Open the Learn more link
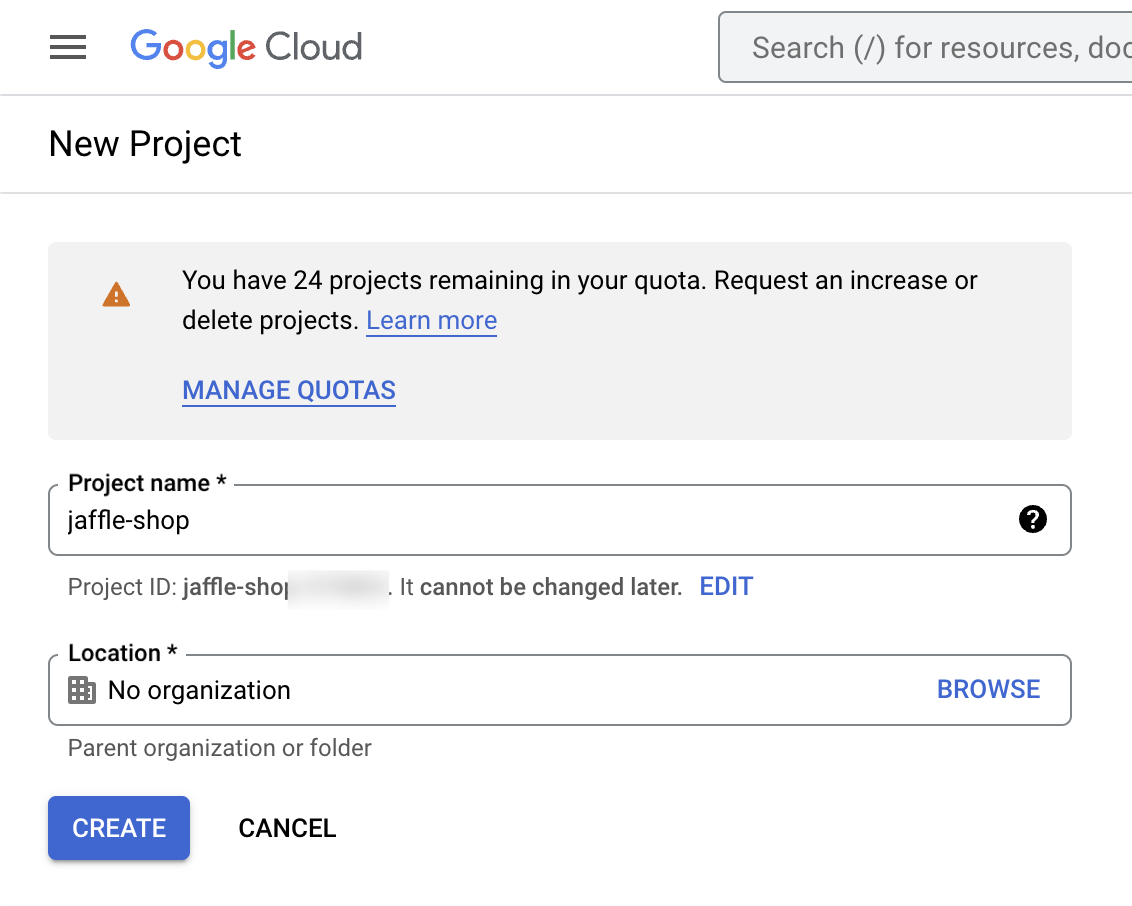Viewport: 1132px width, 906px height. coord(431,321)
